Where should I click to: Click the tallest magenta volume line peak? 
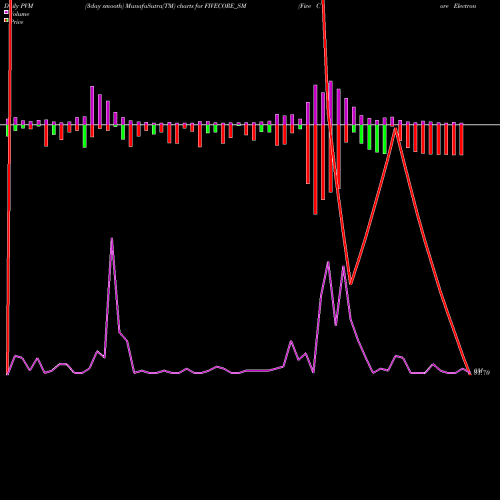point(112,239)
